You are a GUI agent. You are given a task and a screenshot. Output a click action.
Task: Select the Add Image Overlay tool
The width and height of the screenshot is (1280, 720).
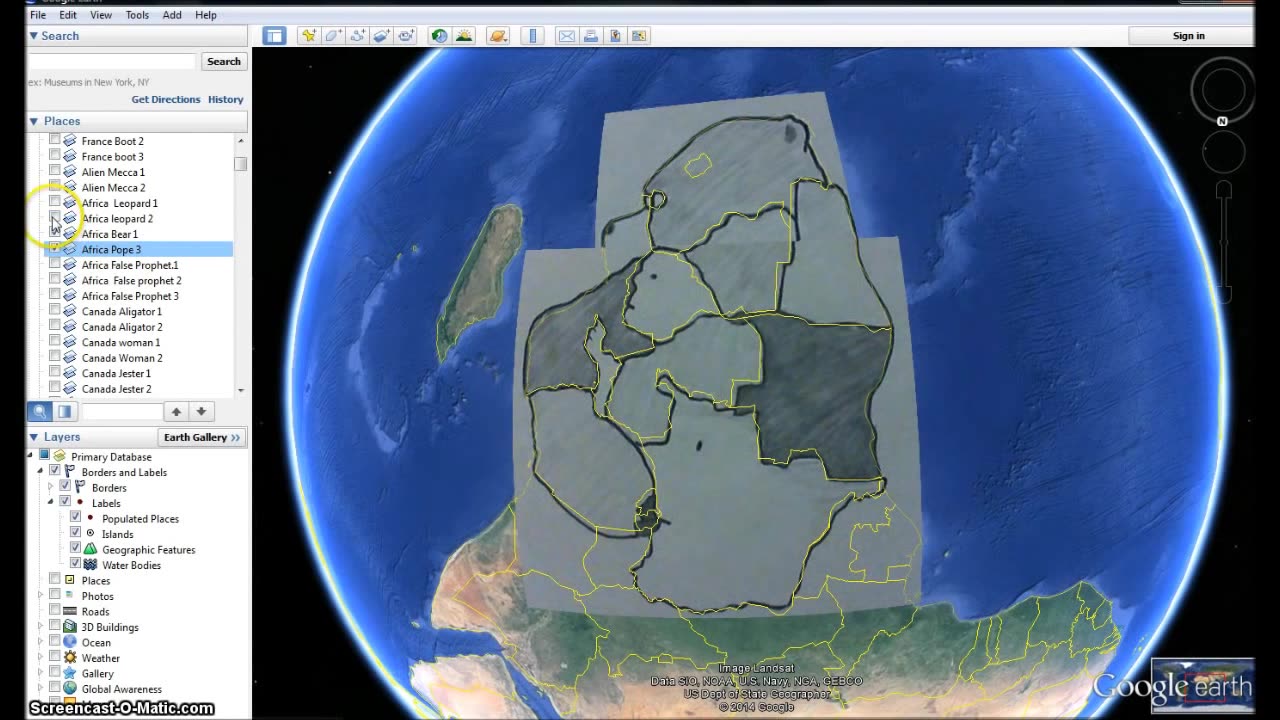(x=381, y=36)
